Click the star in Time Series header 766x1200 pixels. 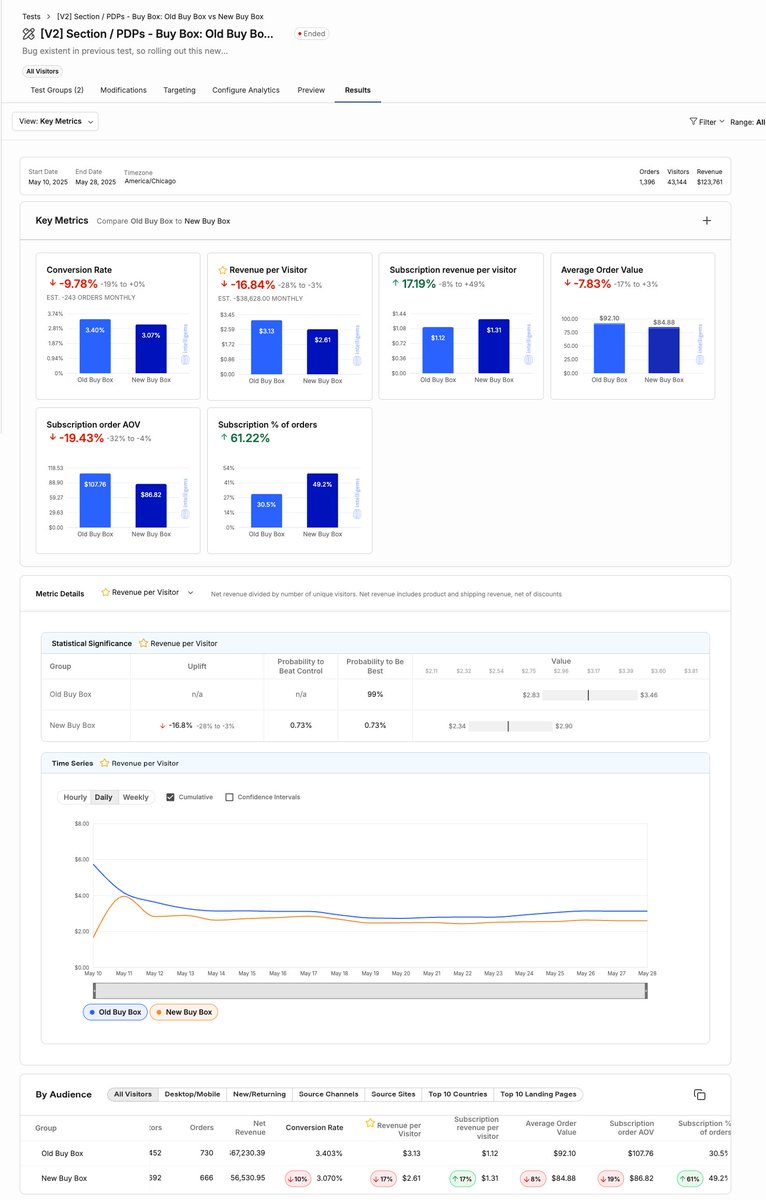[x=104, y=763]
